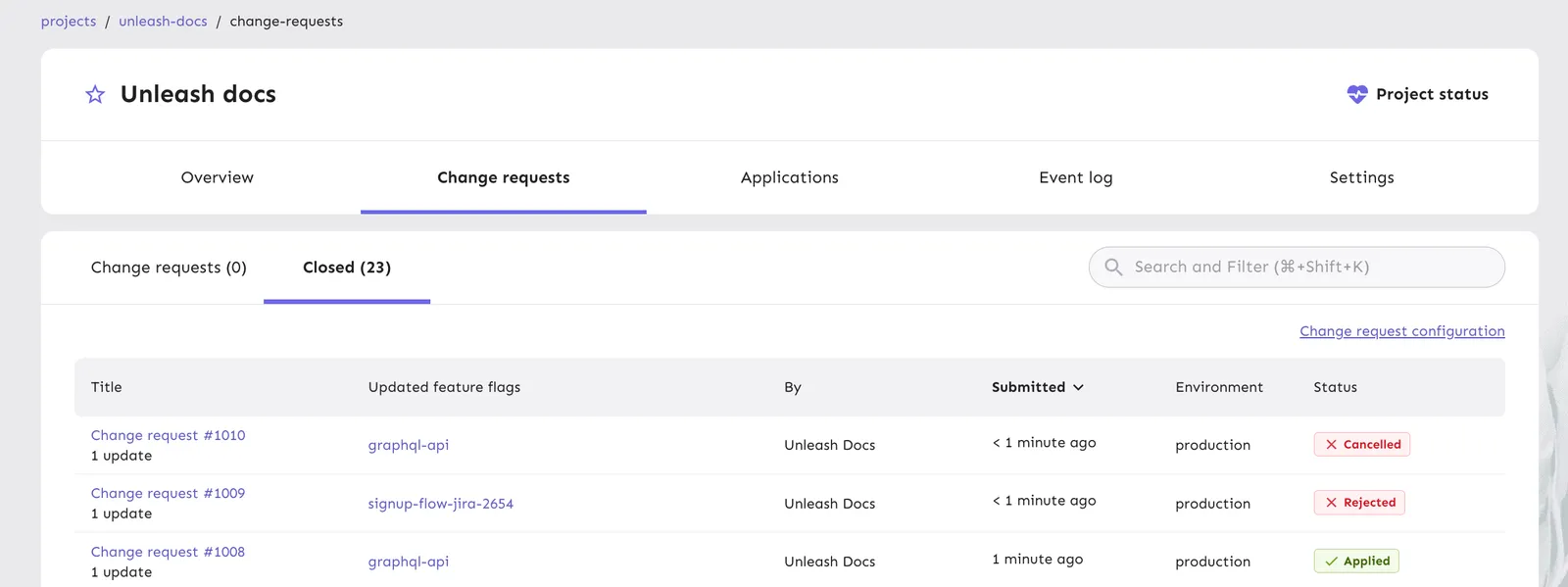Open the Event log tab
This screenshot has width=1568, height=587.
click(1076, 177)
